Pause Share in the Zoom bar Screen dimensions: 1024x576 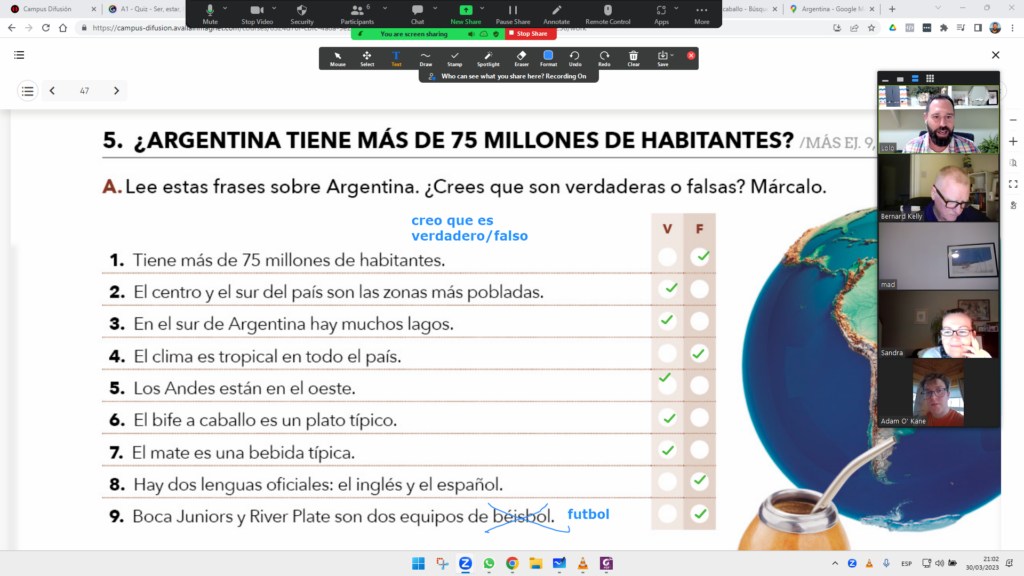coord(513,14)
